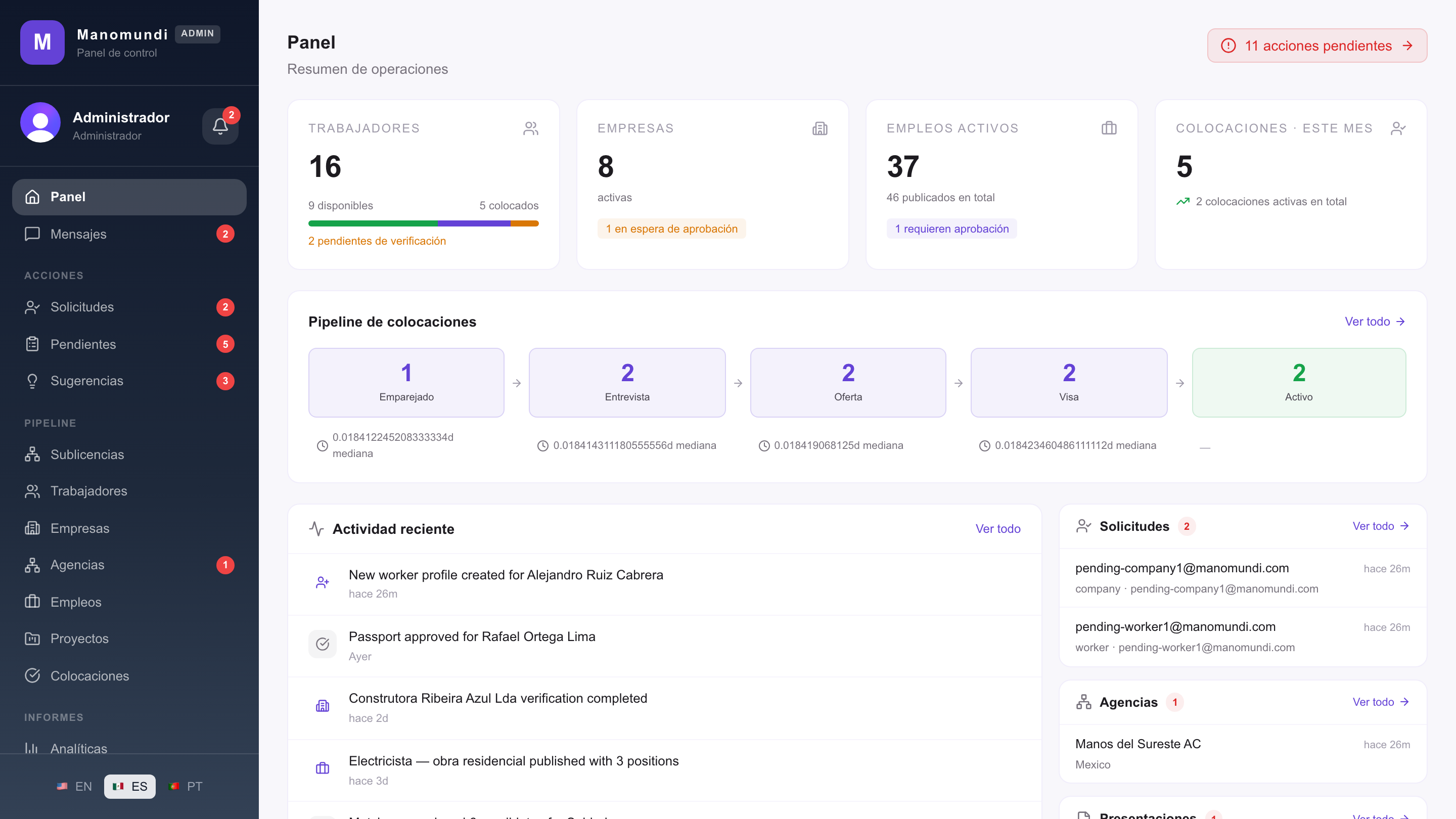Click the Oferta median clock icon
This screenshot has height=819, width=1456.
tap(763, 446)
